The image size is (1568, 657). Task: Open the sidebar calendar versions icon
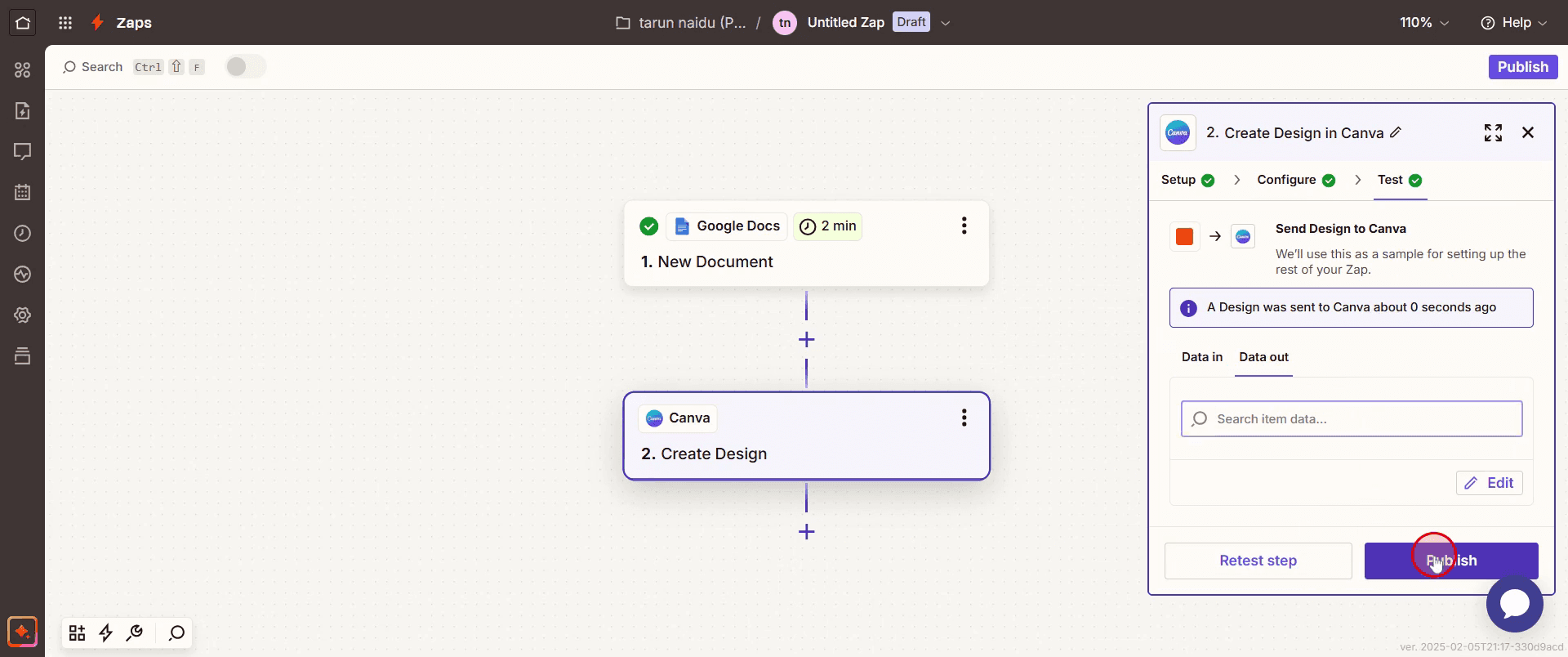click(23, 192)
